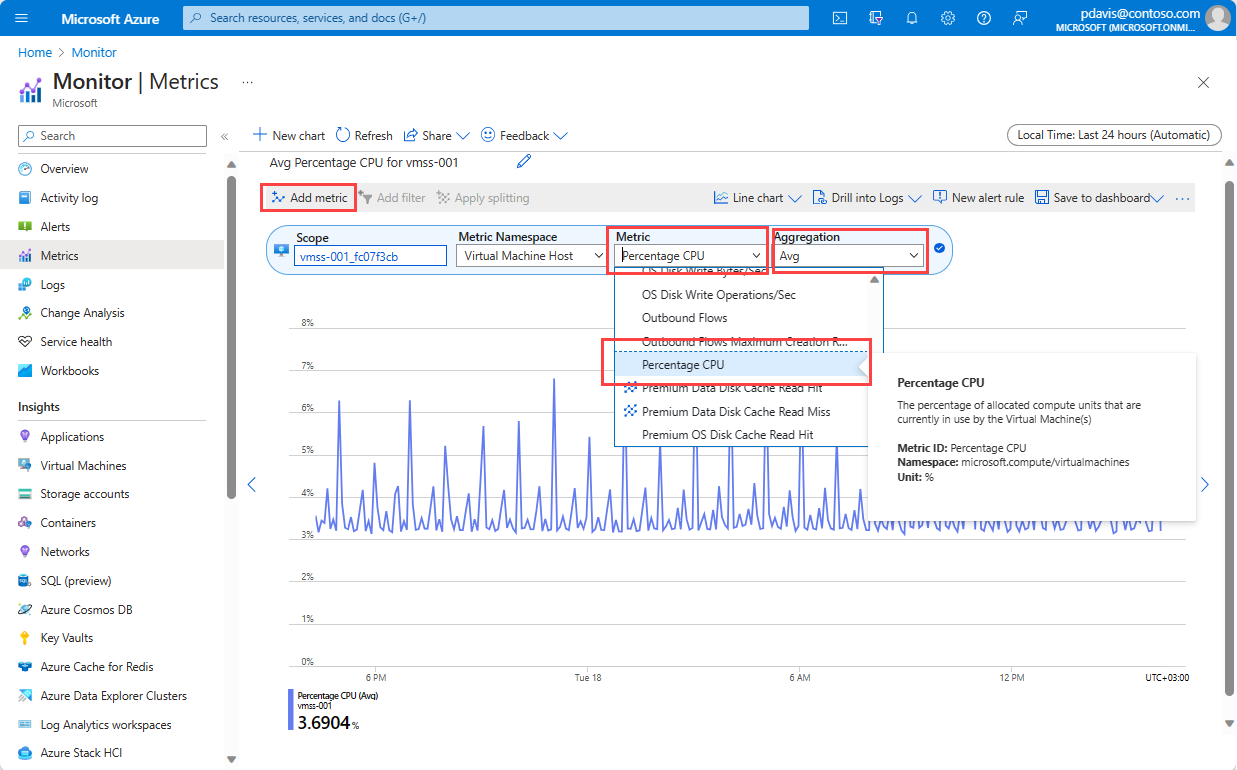Open the Notifications bell

point(911,17)
